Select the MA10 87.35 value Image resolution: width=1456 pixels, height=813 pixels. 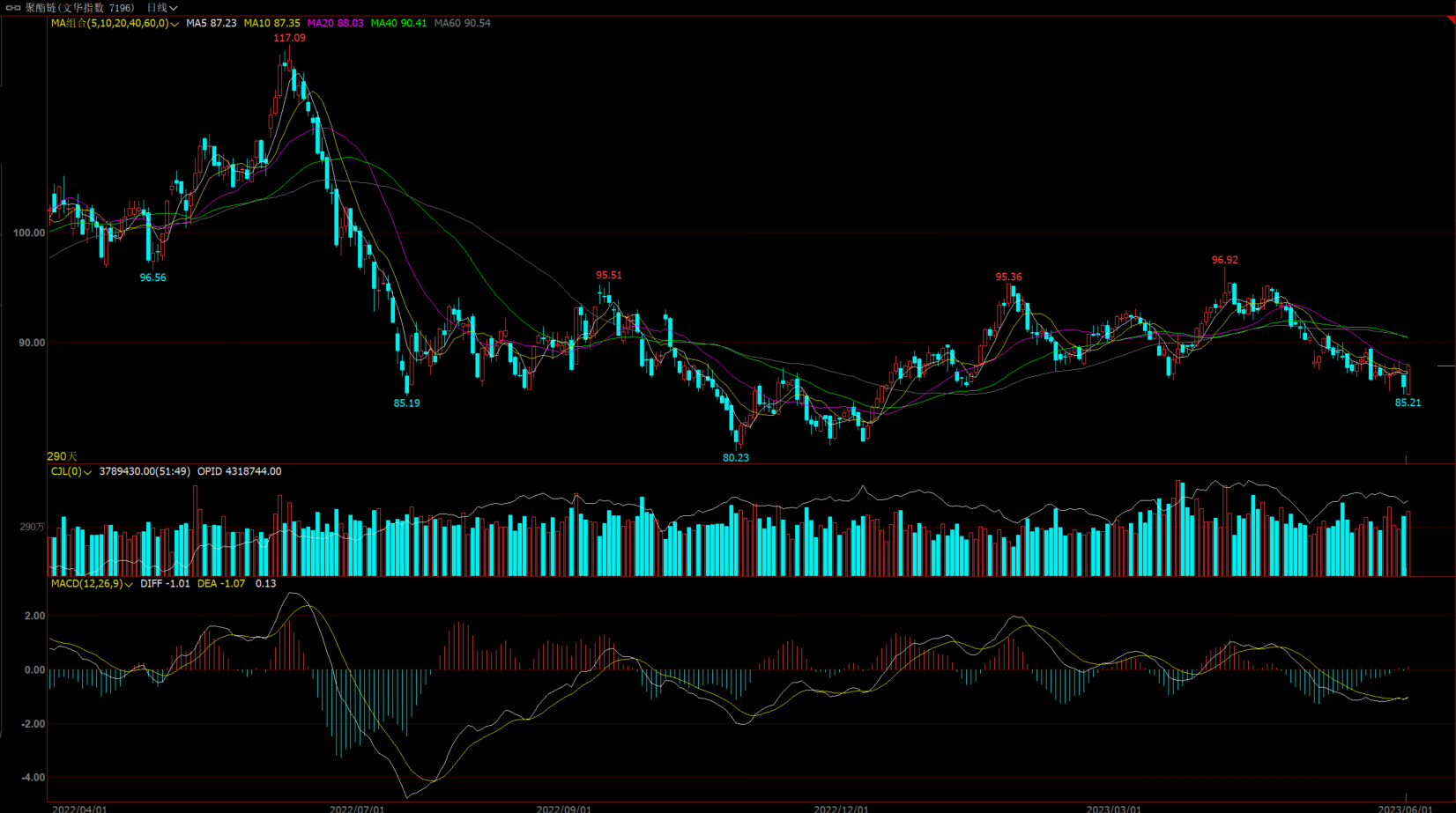coord(272,24)
